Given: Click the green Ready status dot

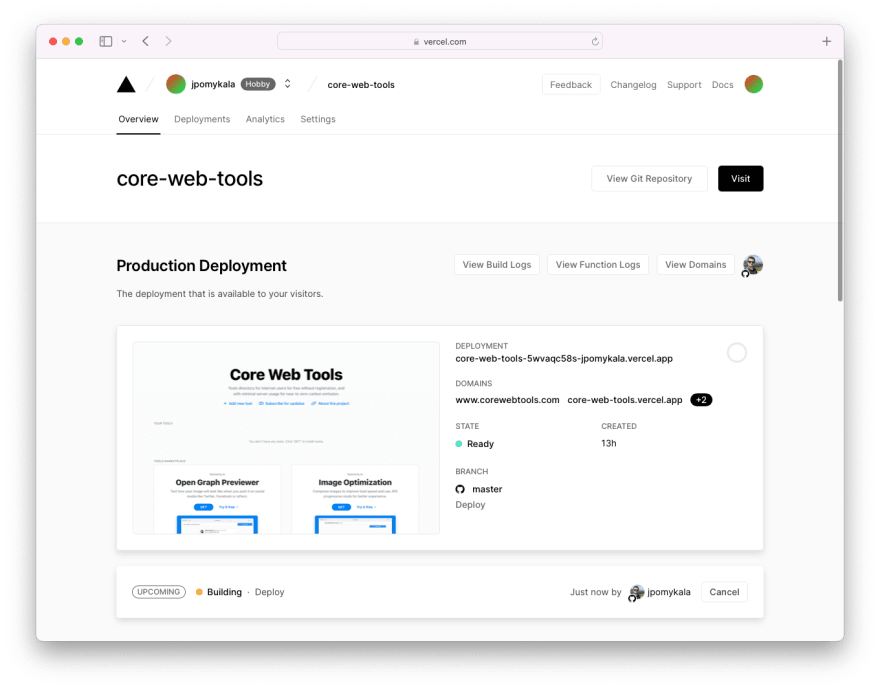Looking at the screenshot, I should click(x=459, y=444).
